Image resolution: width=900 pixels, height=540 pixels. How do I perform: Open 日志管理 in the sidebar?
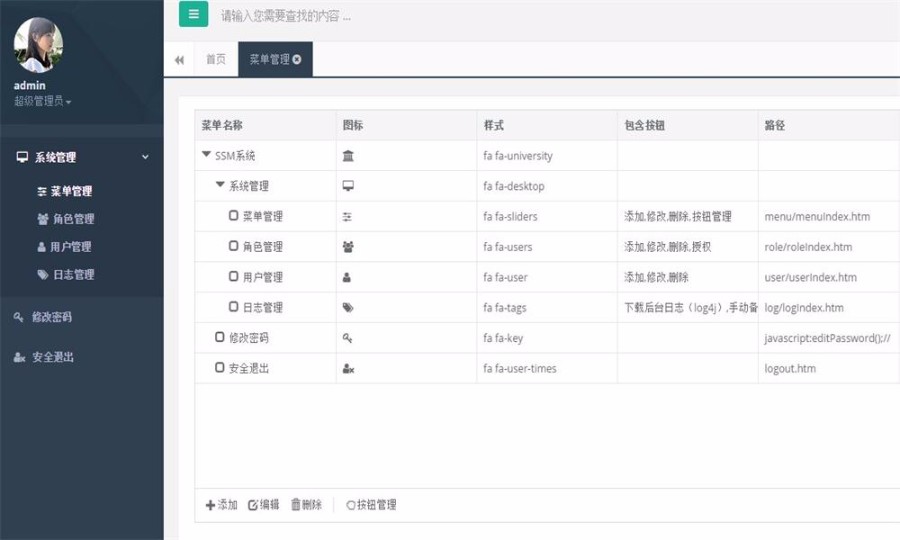pos(73,274)
